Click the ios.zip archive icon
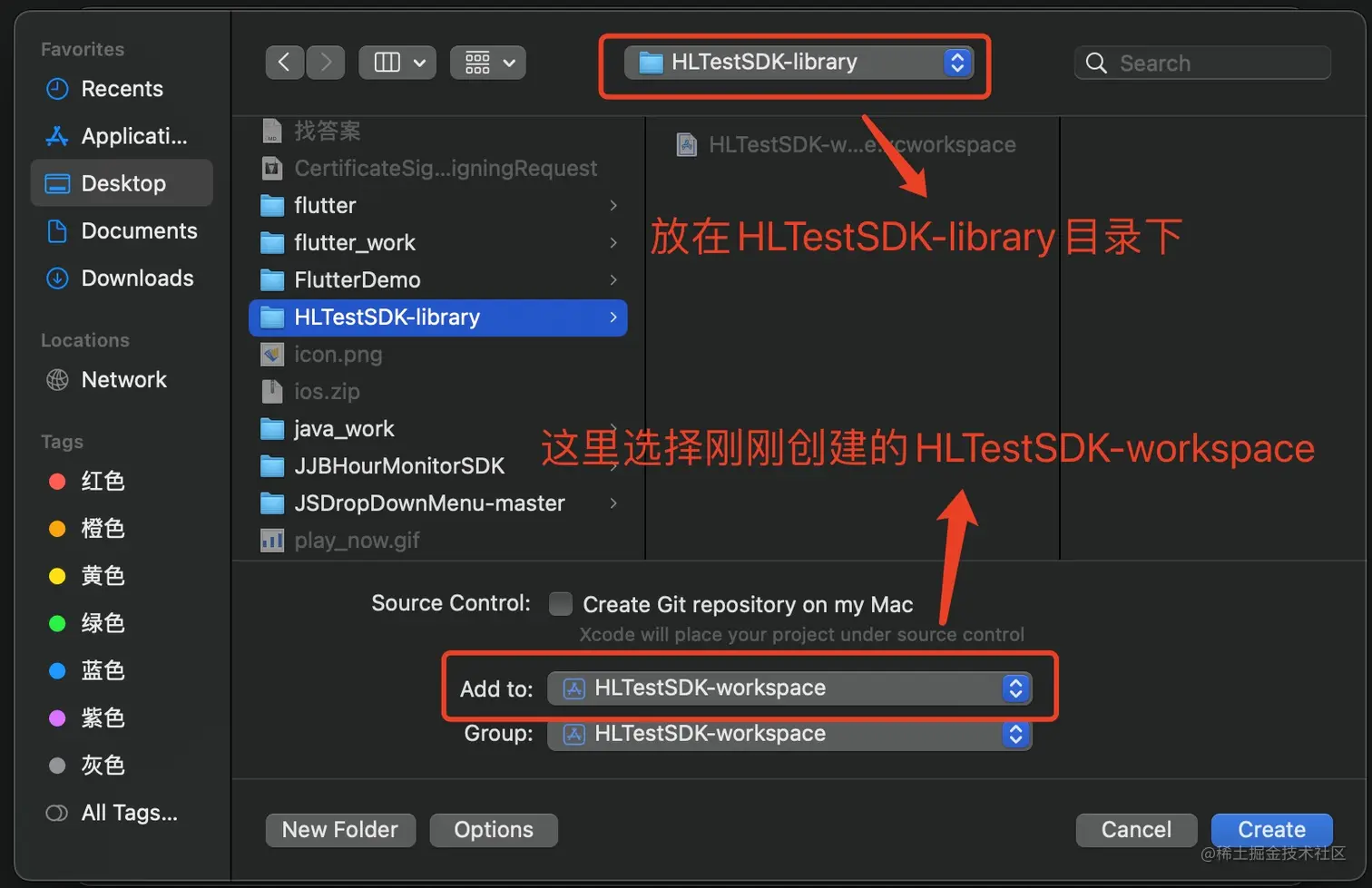 point(272,391)
